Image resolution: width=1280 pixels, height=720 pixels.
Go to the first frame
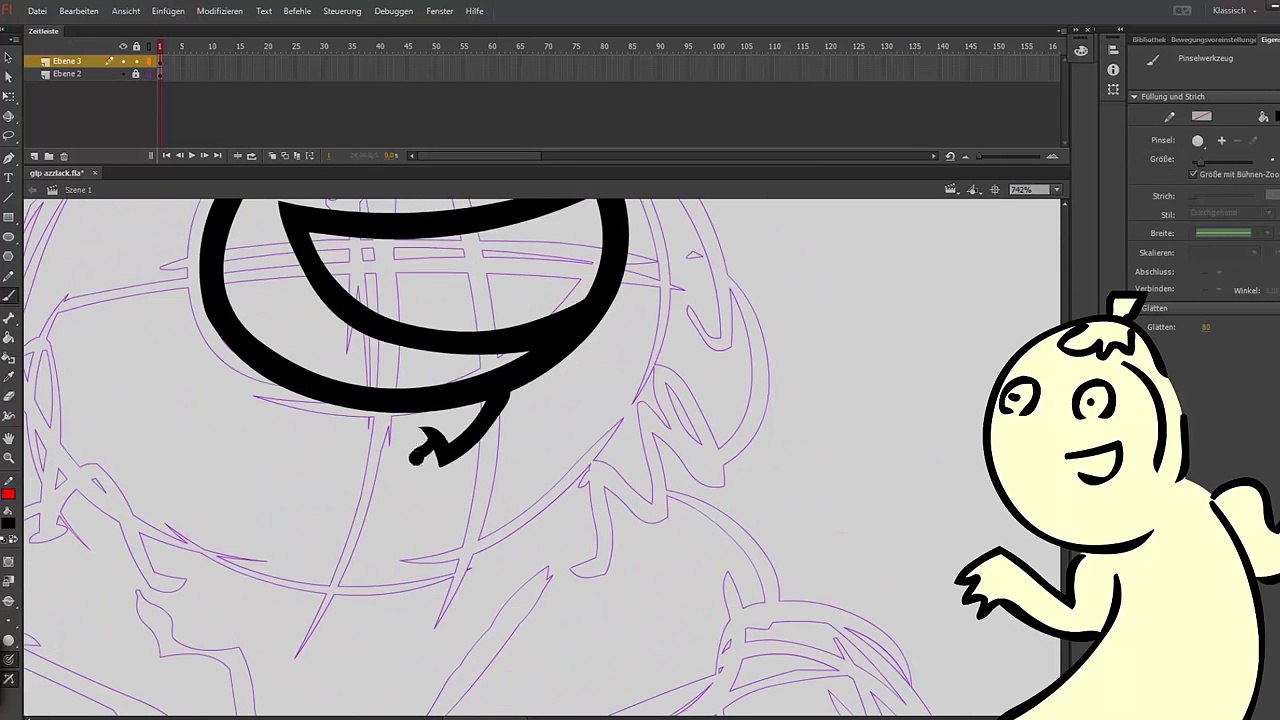tap(166, 156)
